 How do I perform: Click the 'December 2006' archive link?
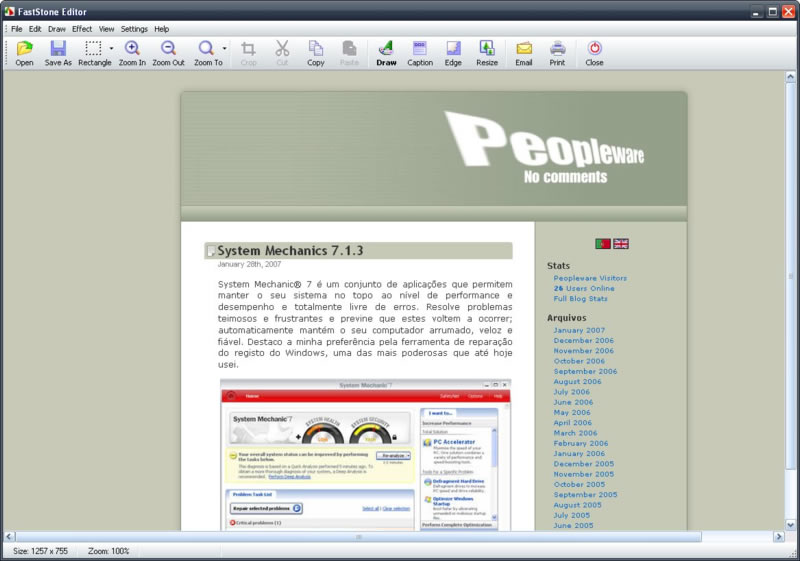[x=584, y=340]
